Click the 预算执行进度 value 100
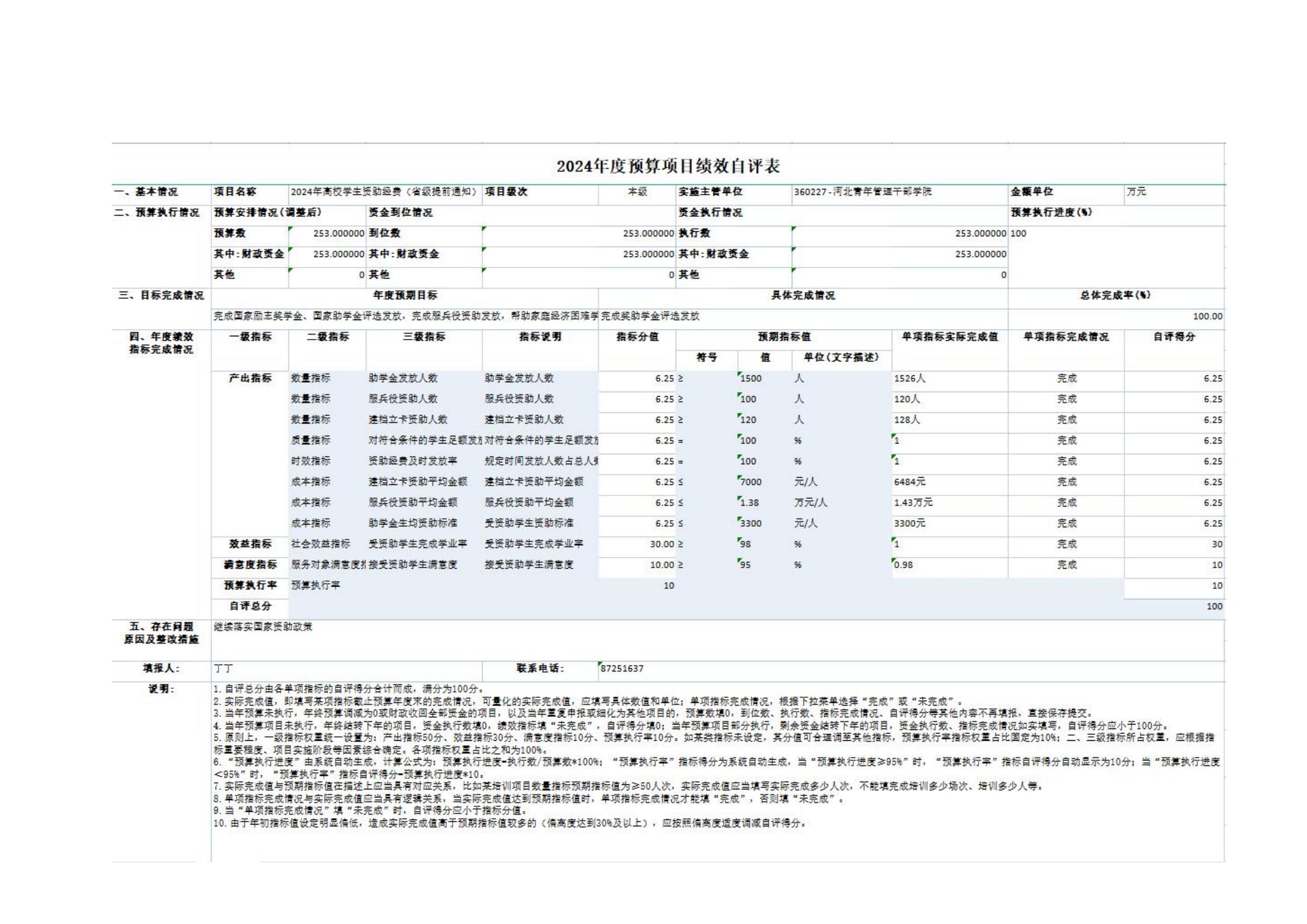This screenshot has width=1307, height=924. tap(1019, 234)
